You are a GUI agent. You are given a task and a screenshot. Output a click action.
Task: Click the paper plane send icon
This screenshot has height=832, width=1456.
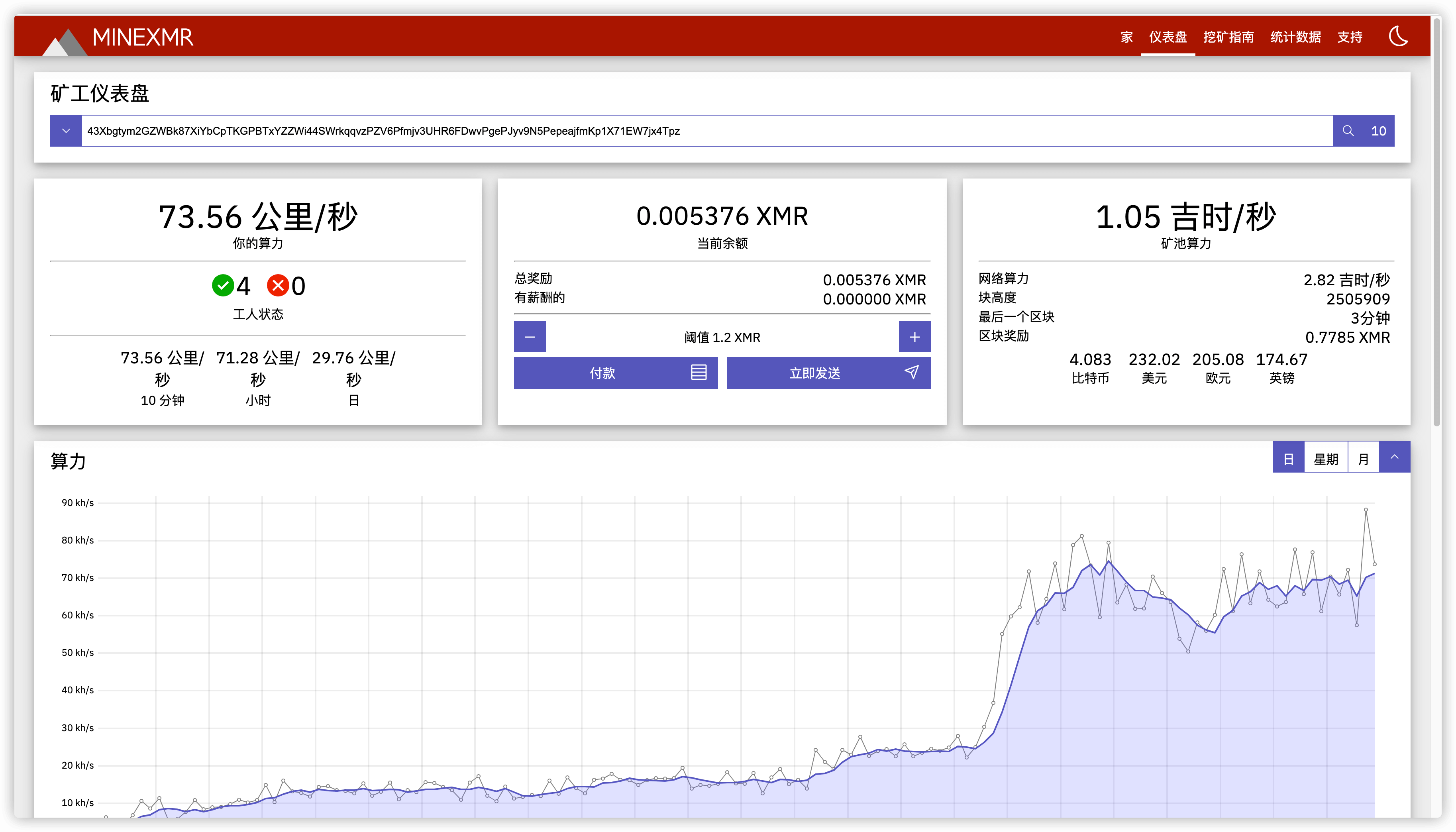click(x=911, y=373)
